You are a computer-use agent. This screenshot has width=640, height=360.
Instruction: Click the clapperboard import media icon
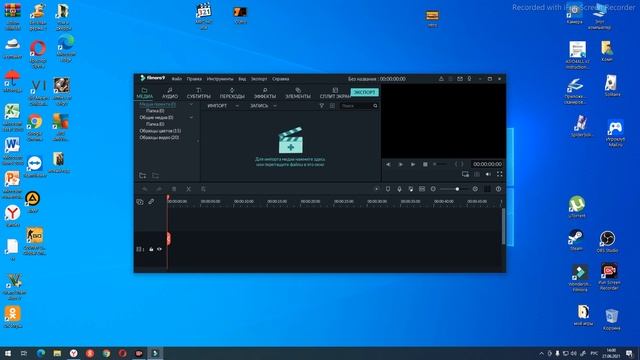291,140
